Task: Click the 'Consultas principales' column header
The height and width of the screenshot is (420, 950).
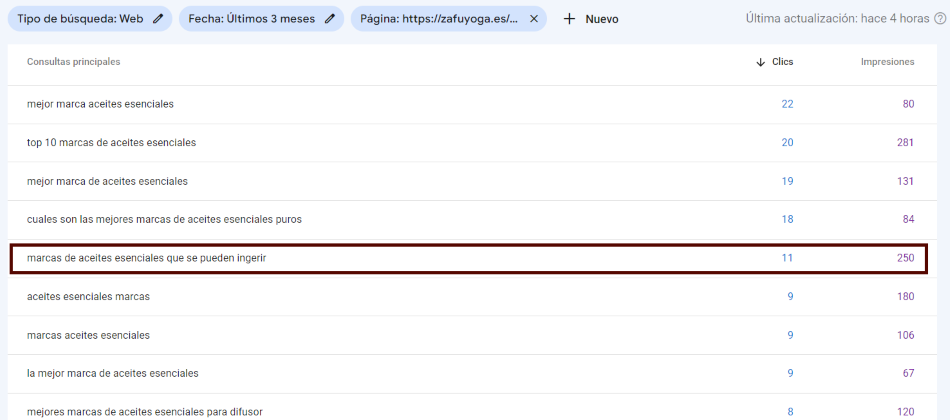Action: 73,62
